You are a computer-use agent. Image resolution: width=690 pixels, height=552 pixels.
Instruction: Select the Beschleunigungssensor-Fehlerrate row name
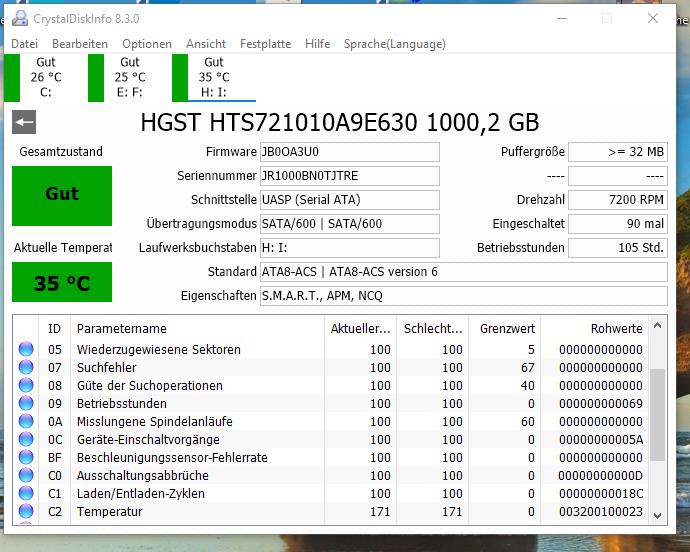172,458
